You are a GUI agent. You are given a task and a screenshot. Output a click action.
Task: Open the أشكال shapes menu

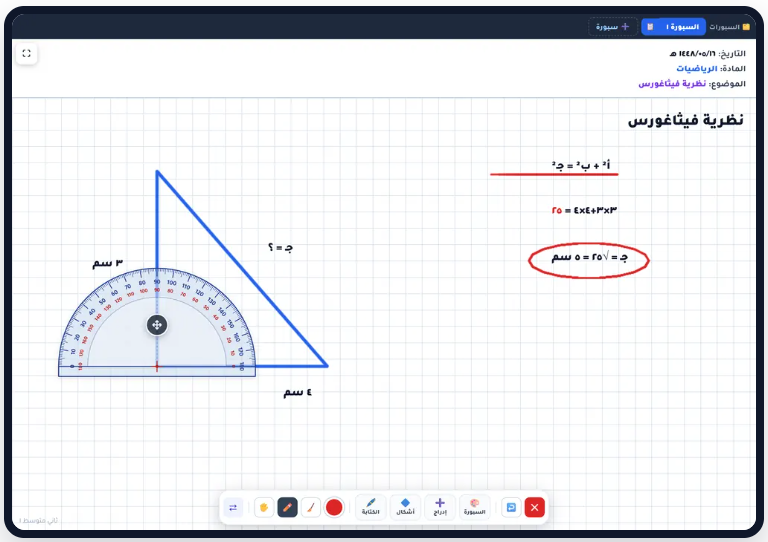pyautogui.click(x=406, y=507)
